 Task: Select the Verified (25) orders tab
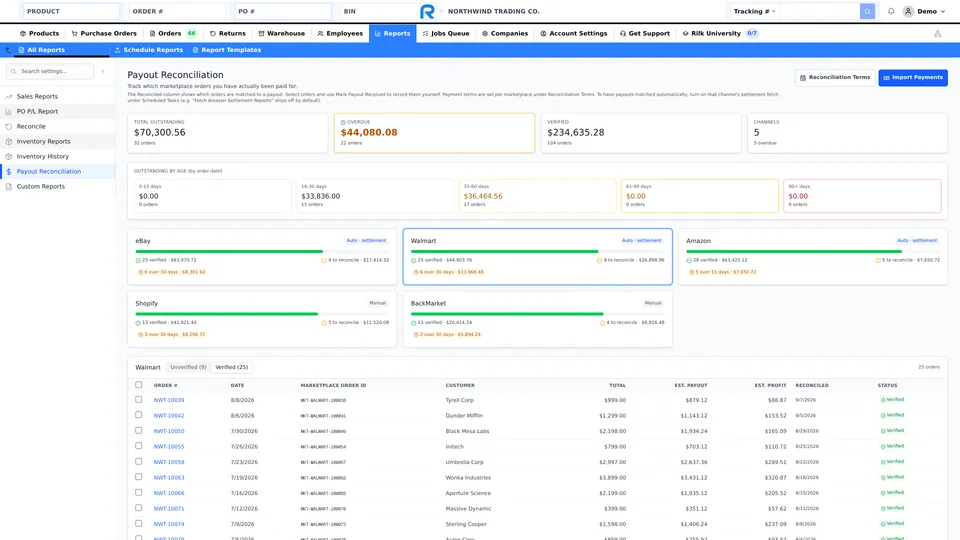pyautogui.click(x=231, y=367)
